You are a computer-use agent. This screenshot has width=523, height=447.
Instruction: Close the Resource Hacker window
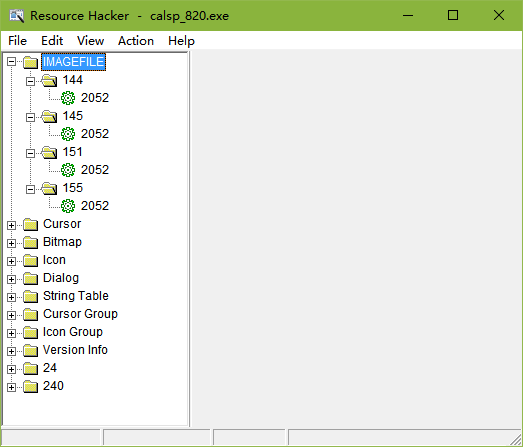coord(499,15)
